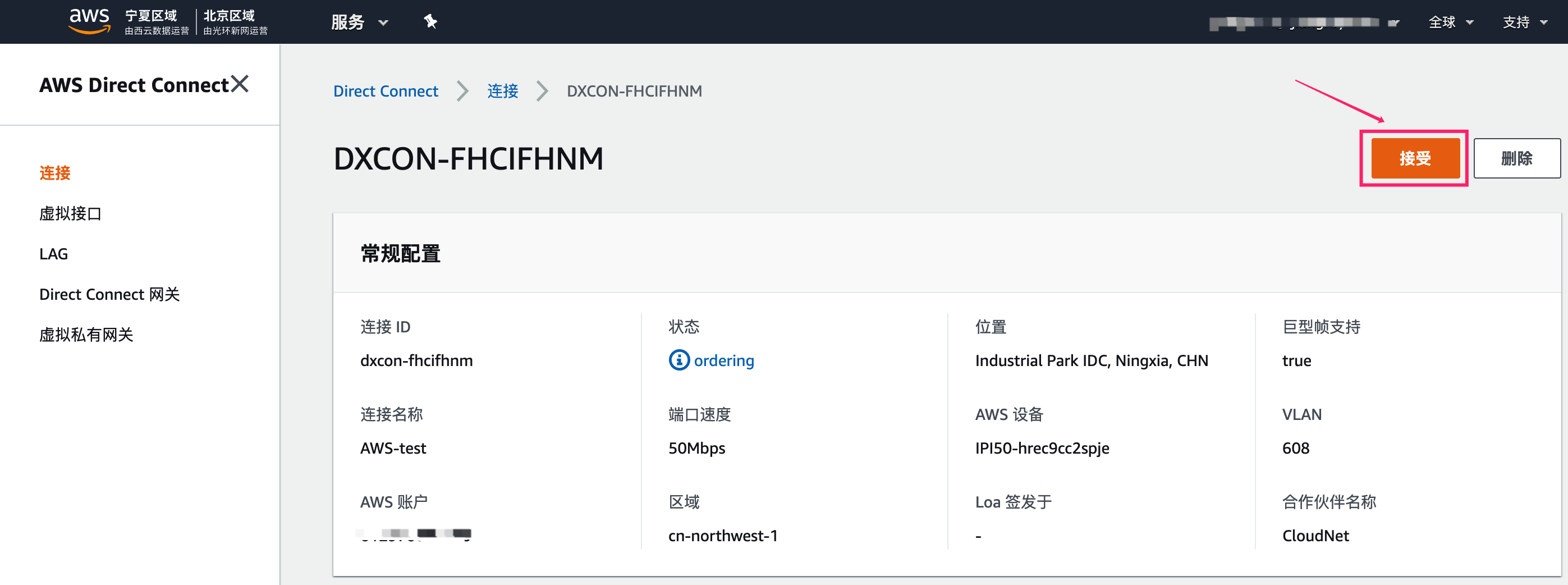The height and width of the screenshot is (585, 1568).
Task: Click the AWS 账户 field label
Action: [x=393, y=502]
